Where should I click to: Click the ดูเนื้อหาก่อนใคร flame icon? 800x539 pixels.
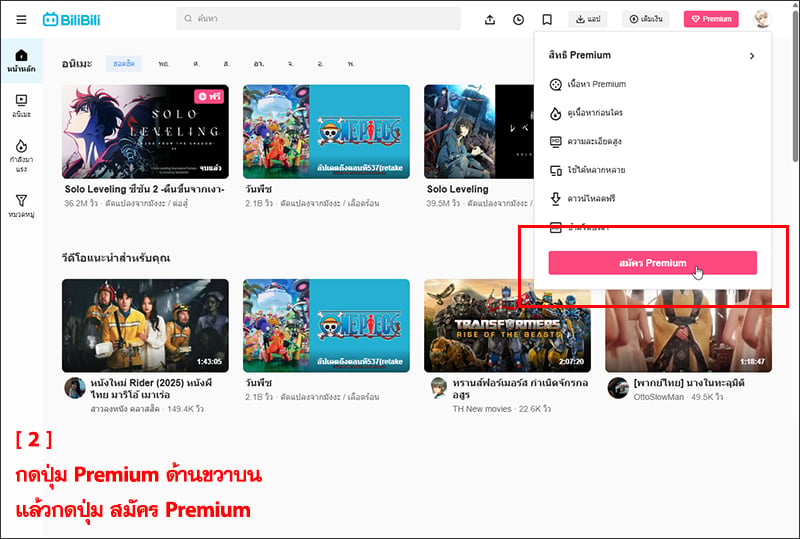coord(556,113)
